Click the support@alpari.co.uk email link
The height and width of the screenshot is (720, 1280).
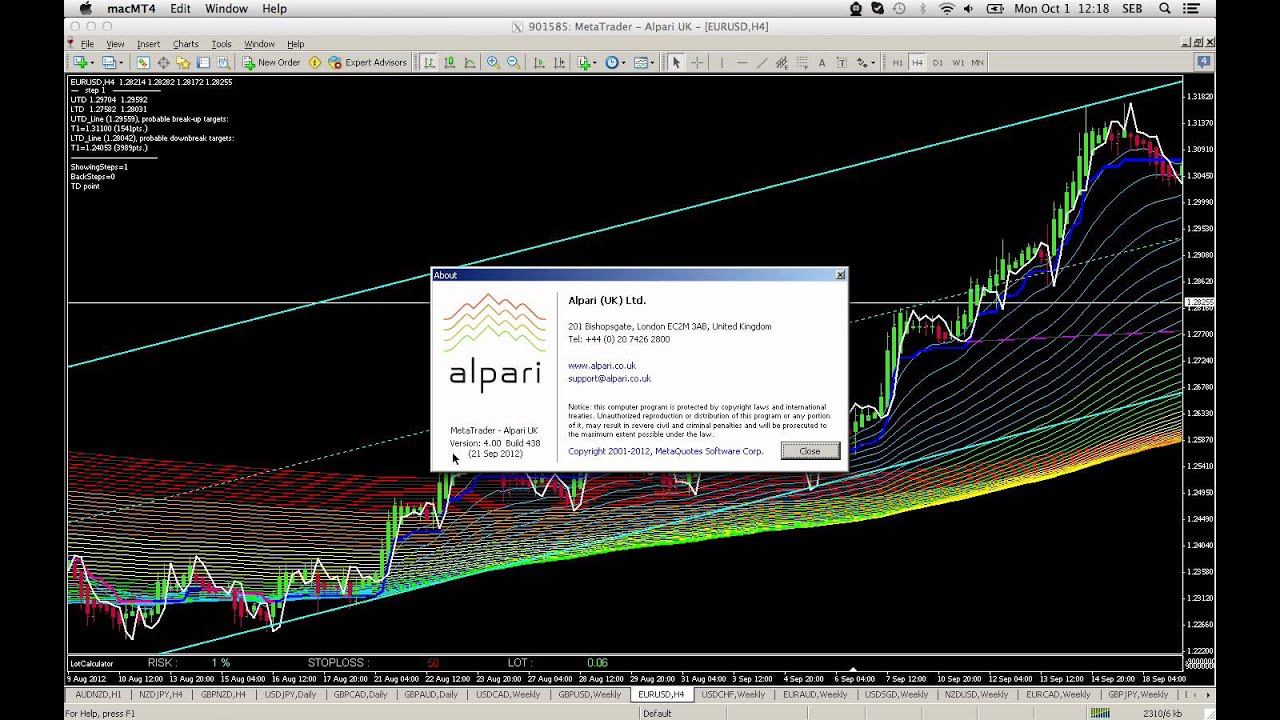click(x=609, y=378)
